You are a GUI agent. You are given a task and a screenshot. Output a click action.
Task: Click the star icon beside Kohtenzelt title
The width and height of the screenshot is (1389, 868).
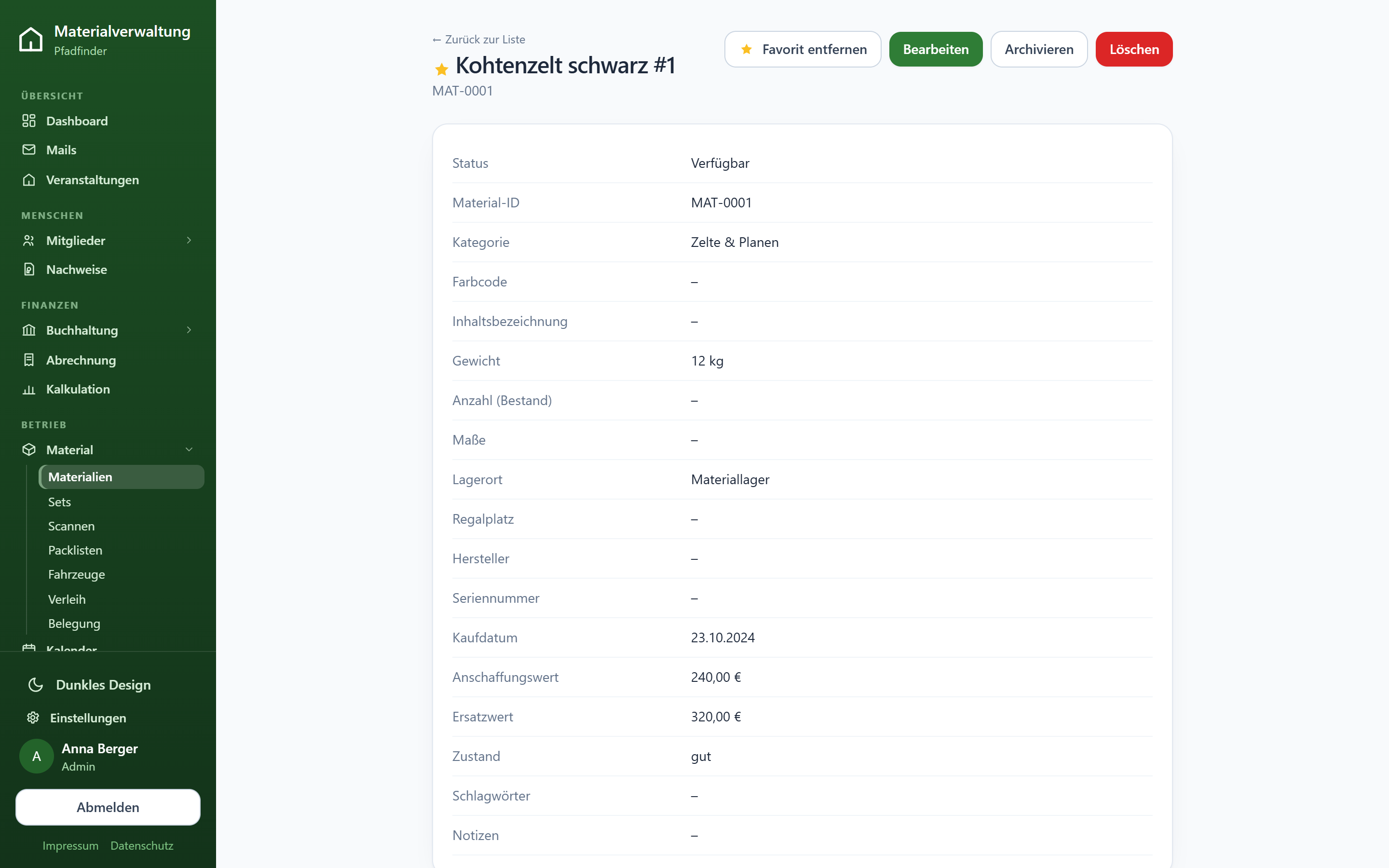pos(441,69)
